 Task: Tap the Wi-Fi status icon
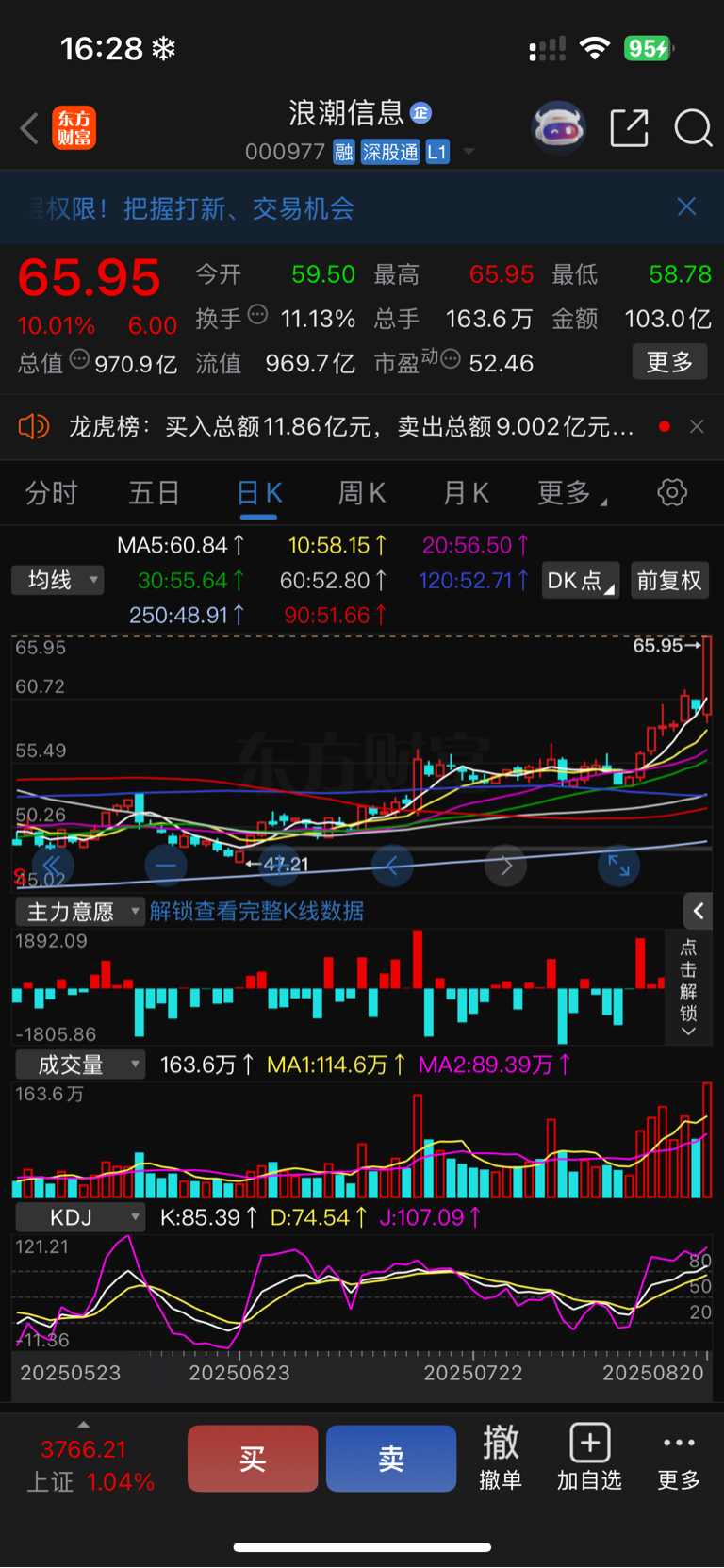click(x=594, y=48)
